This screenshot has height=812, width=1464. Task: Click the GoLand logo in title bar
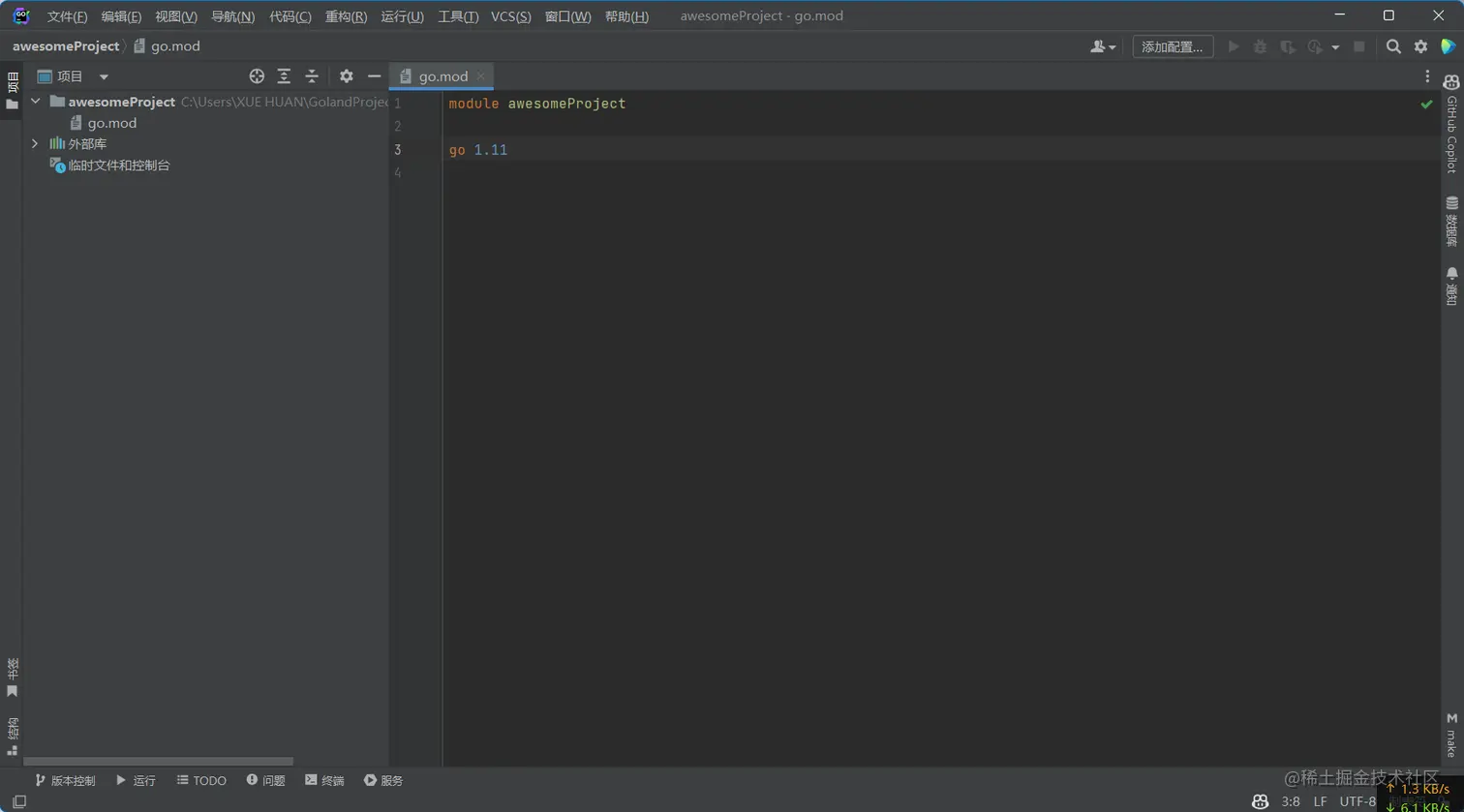click(x=20, y=15)
